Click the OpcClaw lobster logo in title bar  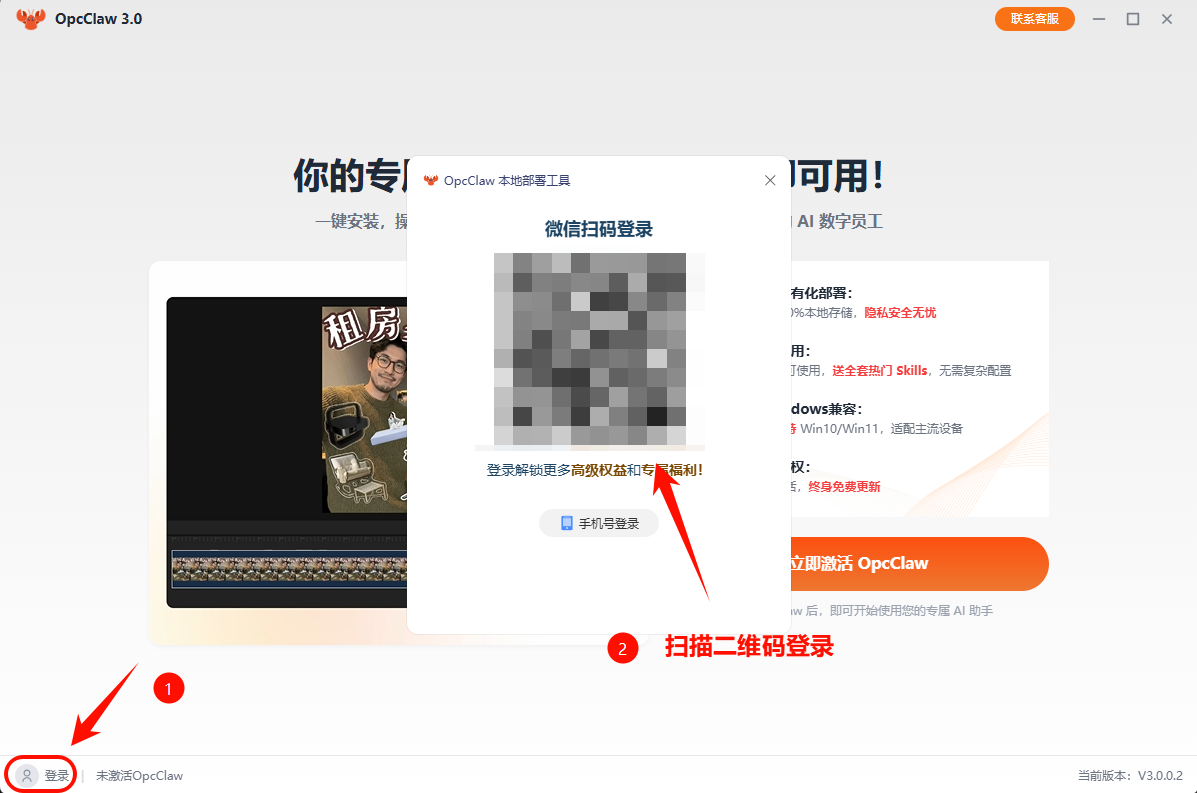coord(31,19)
